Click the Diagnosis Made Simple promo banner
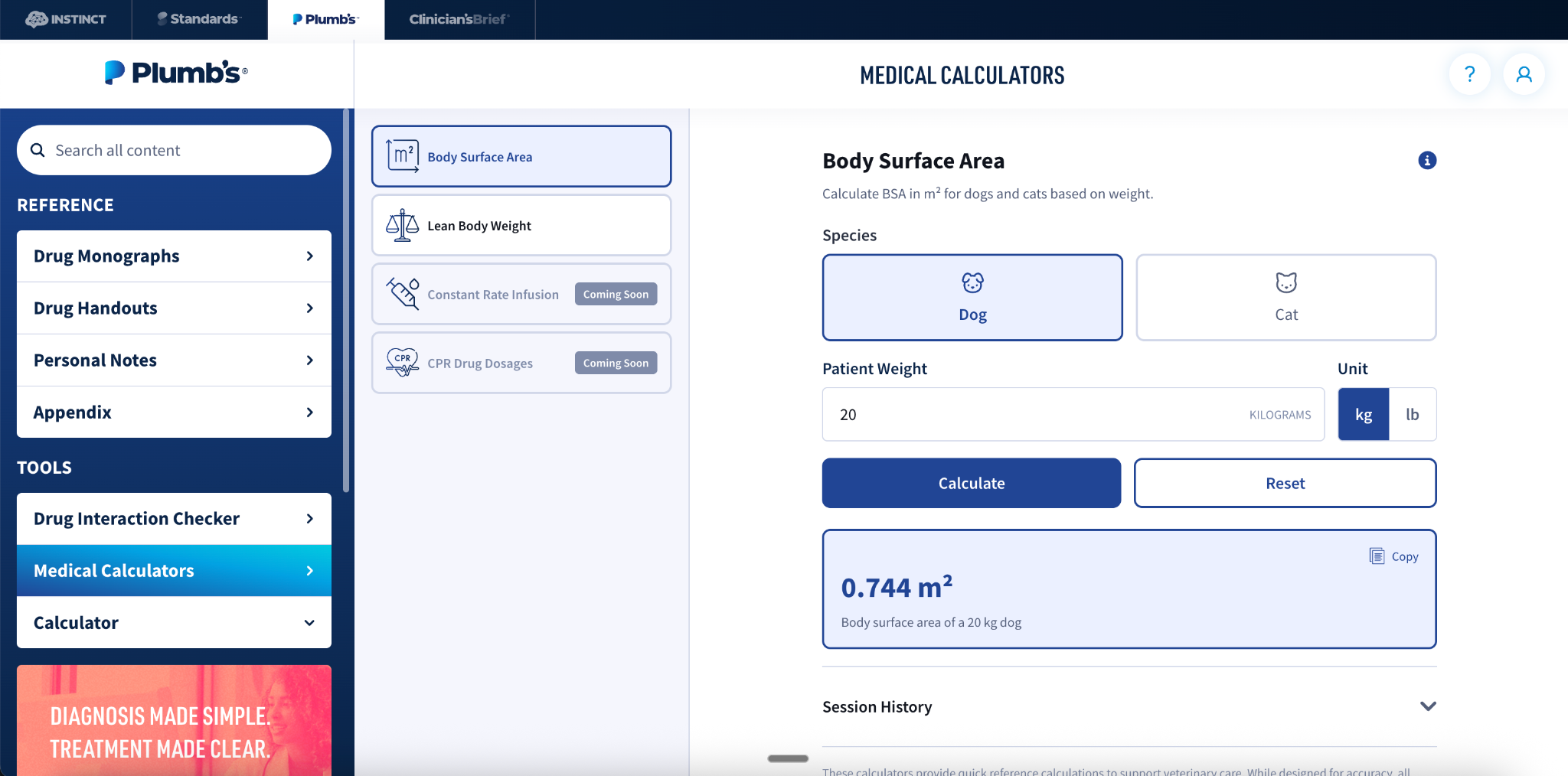The image size is (1568, 776). coord(174,720)
